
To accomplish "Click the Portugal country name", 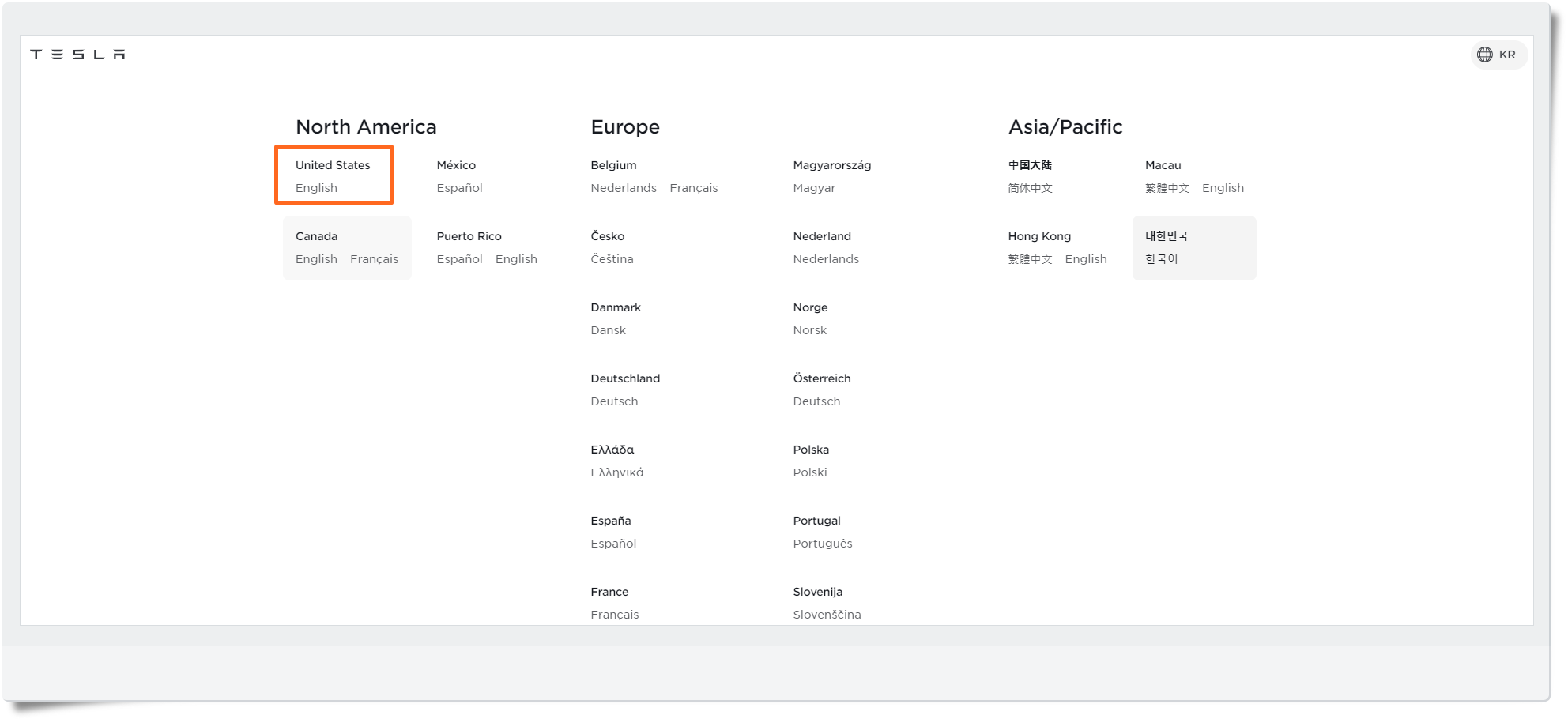I will [816, 521].
